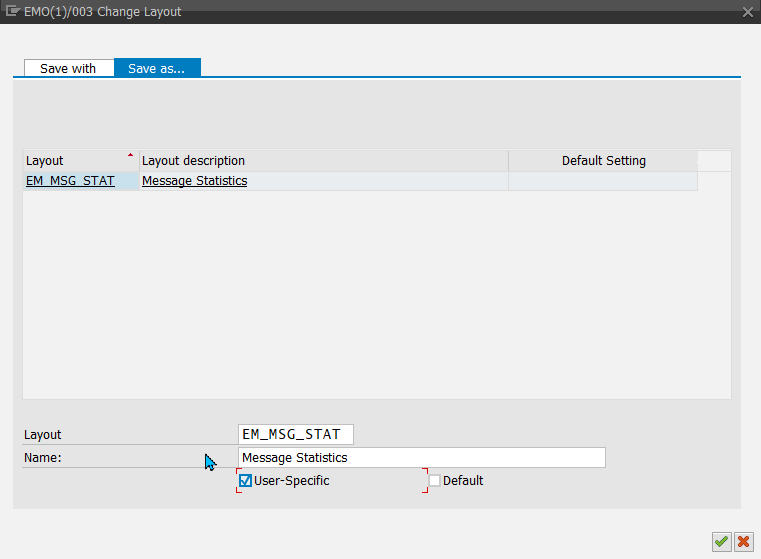Toggle the User-Specific checkbox
Viewport: 761px width, 559px height.
click(245, 480)
